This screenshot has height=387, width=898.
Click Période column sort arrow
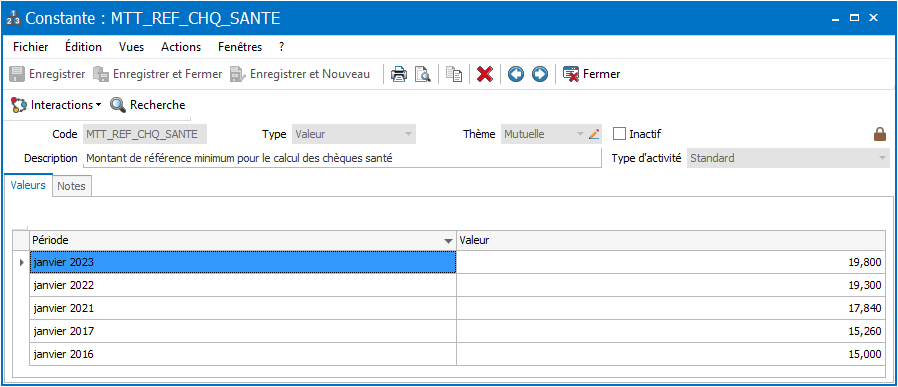click(448, 241)
